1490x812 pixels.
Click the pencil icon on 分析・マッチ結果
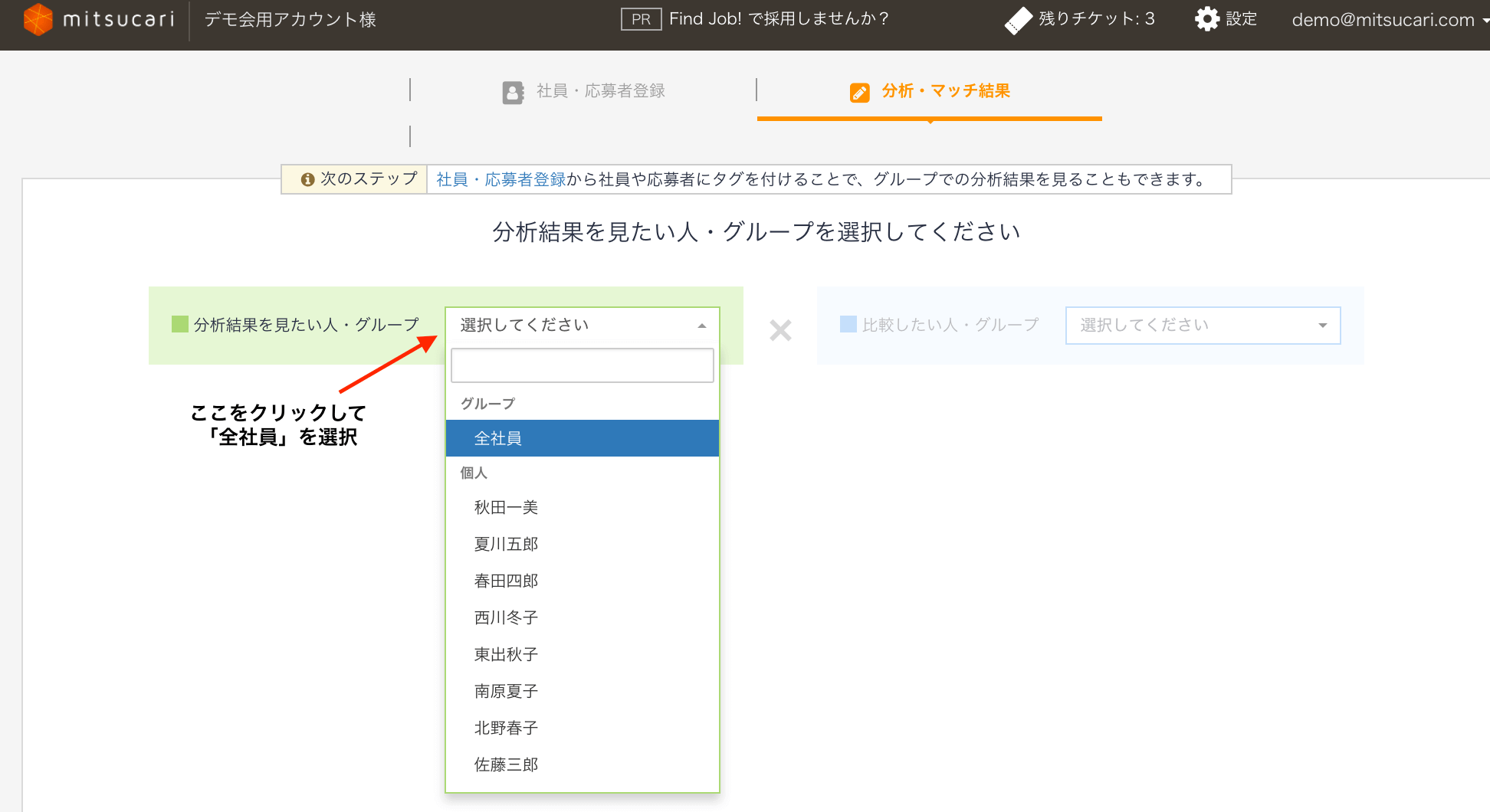(858, 92)
